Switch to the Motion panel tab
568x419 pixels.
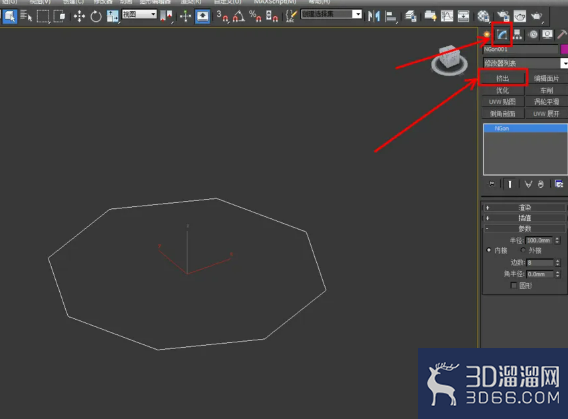click(533, 34)
